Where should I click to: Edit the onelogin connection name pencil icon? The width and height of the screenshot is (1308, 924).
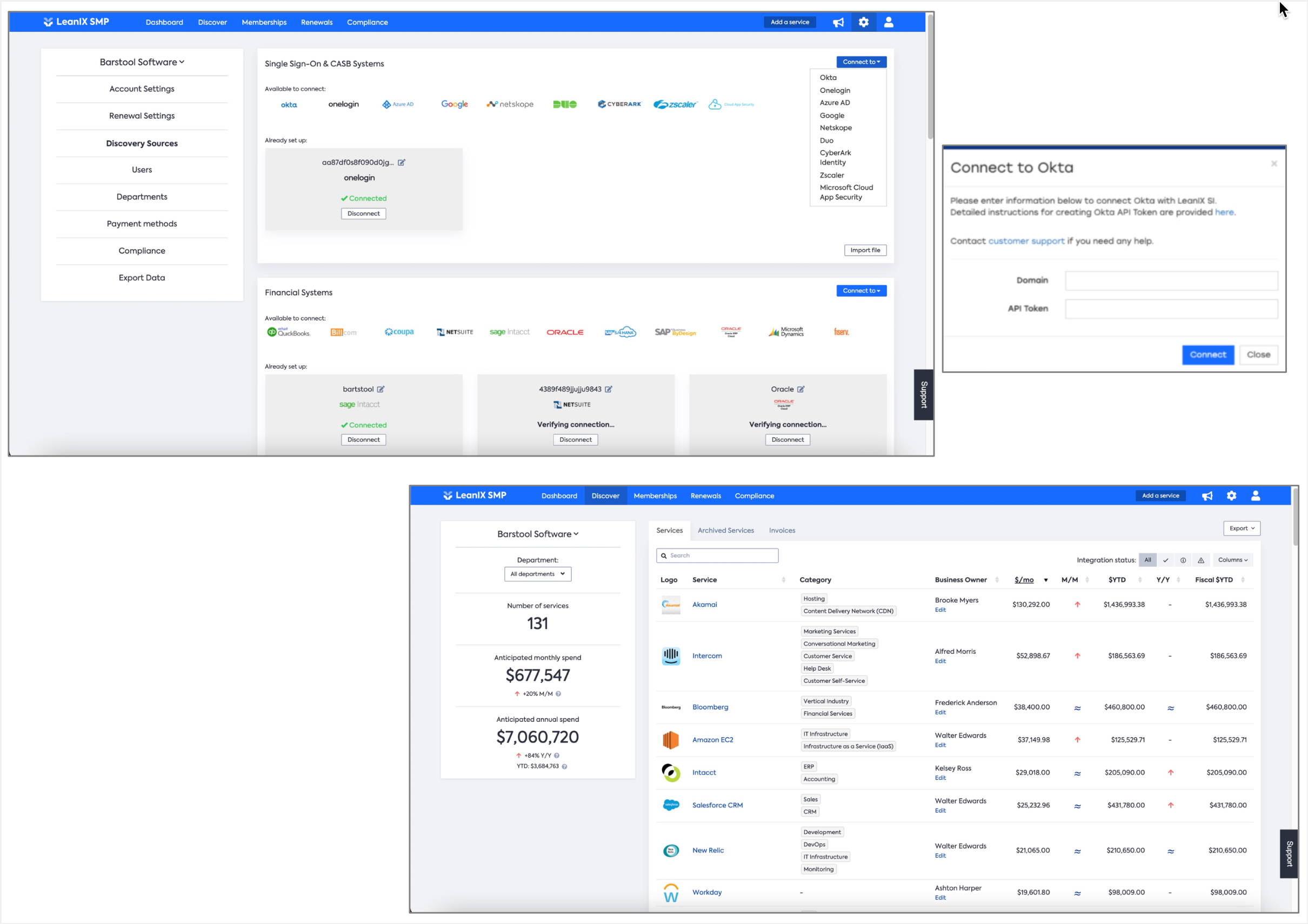[x=402, y=162]
